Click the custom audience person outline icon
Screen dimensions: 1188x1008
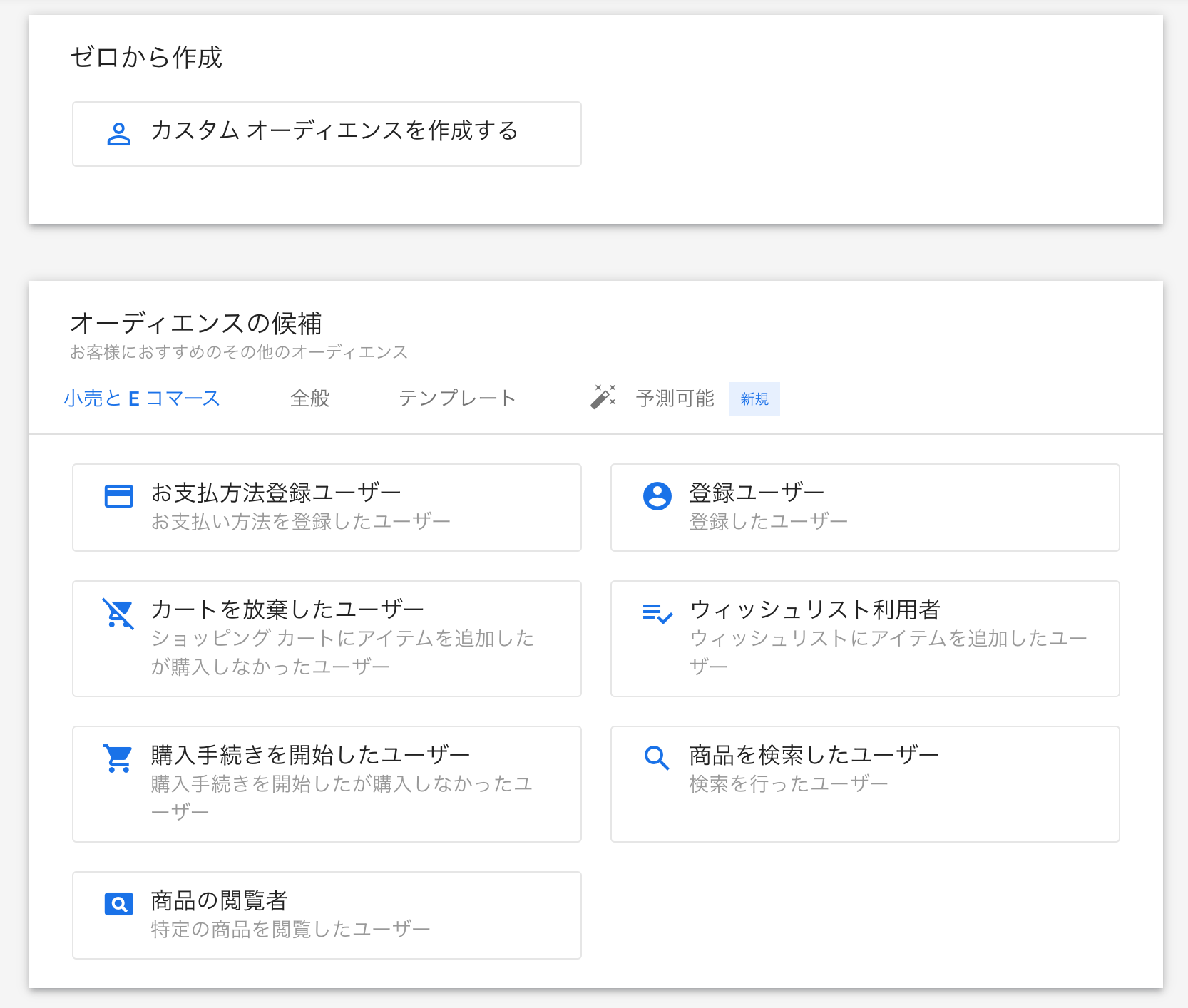click(118, 134)
